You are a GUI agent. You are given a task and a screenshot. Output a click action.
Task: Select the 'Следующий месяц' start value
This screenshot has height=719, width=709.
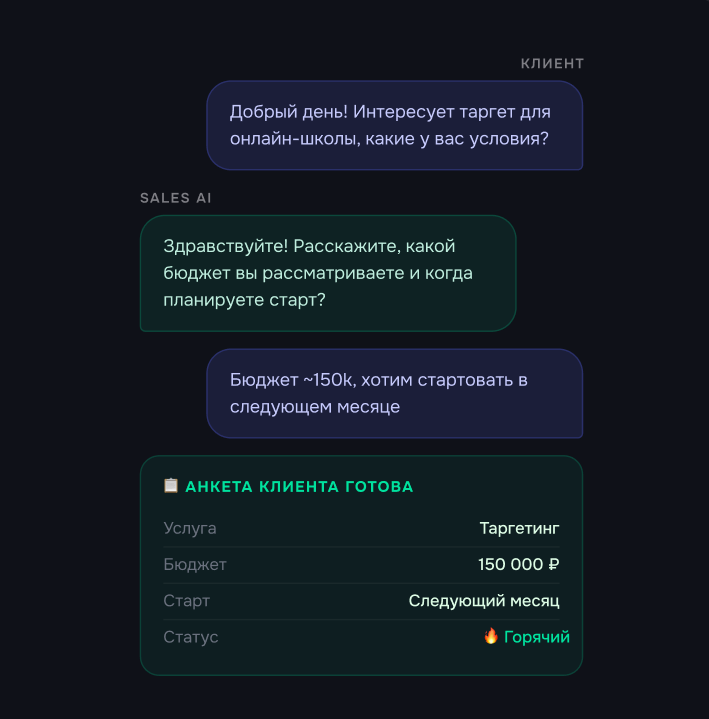coord(484,601)
